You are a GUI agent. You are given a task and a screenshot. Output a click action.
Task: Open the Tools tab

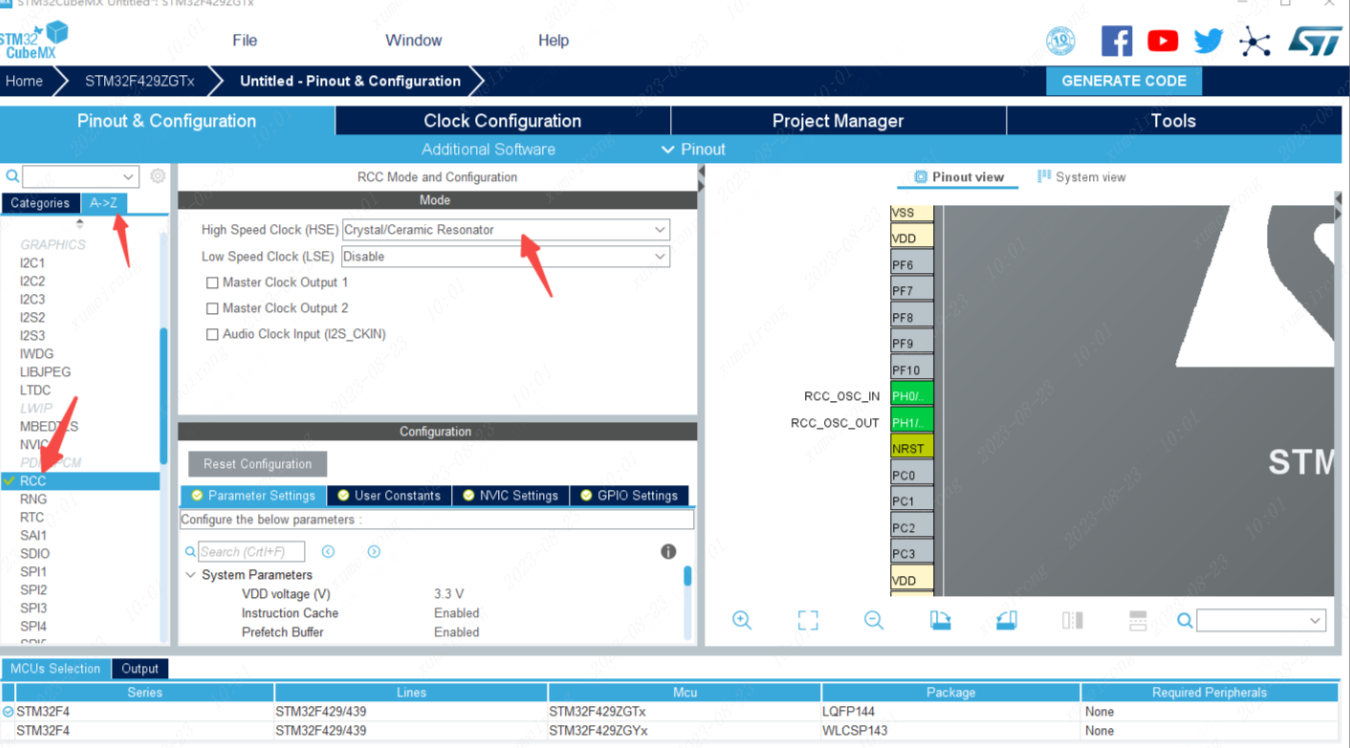[1173, 121]
